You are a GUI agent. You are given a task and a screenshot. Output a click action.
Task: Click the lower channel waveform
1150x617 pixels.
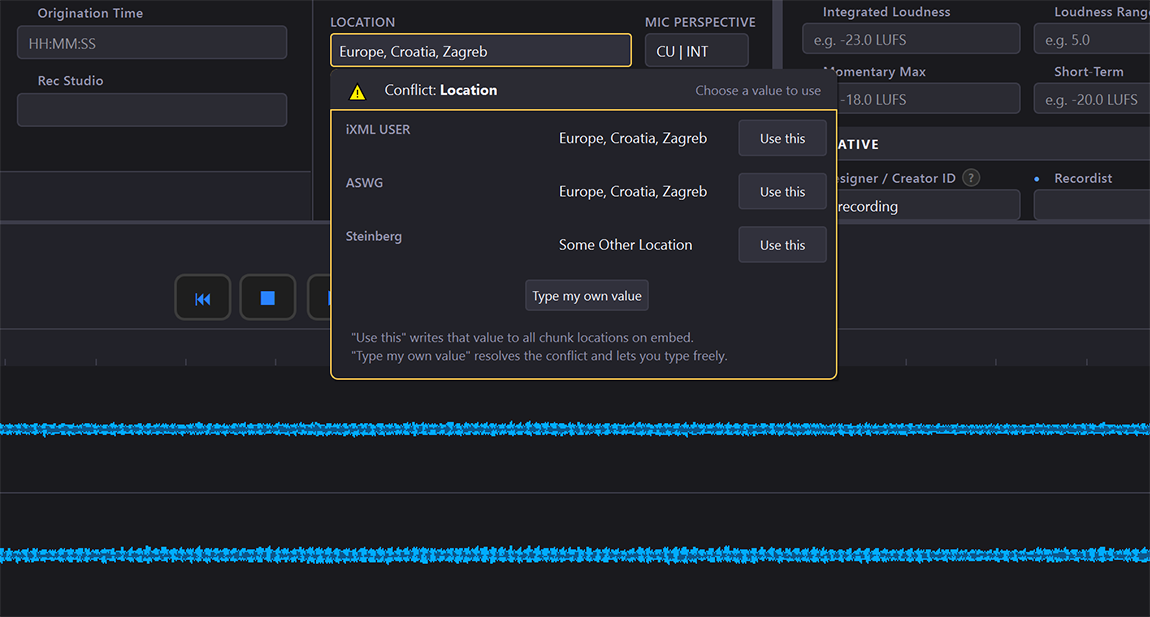(575, 555)
